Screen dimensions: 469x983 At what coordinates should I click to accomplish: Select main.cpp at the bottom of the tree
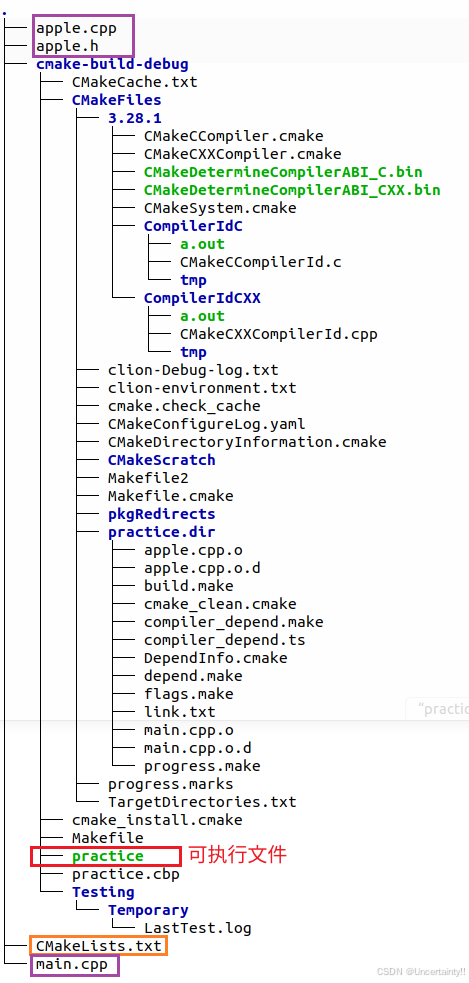71,964
